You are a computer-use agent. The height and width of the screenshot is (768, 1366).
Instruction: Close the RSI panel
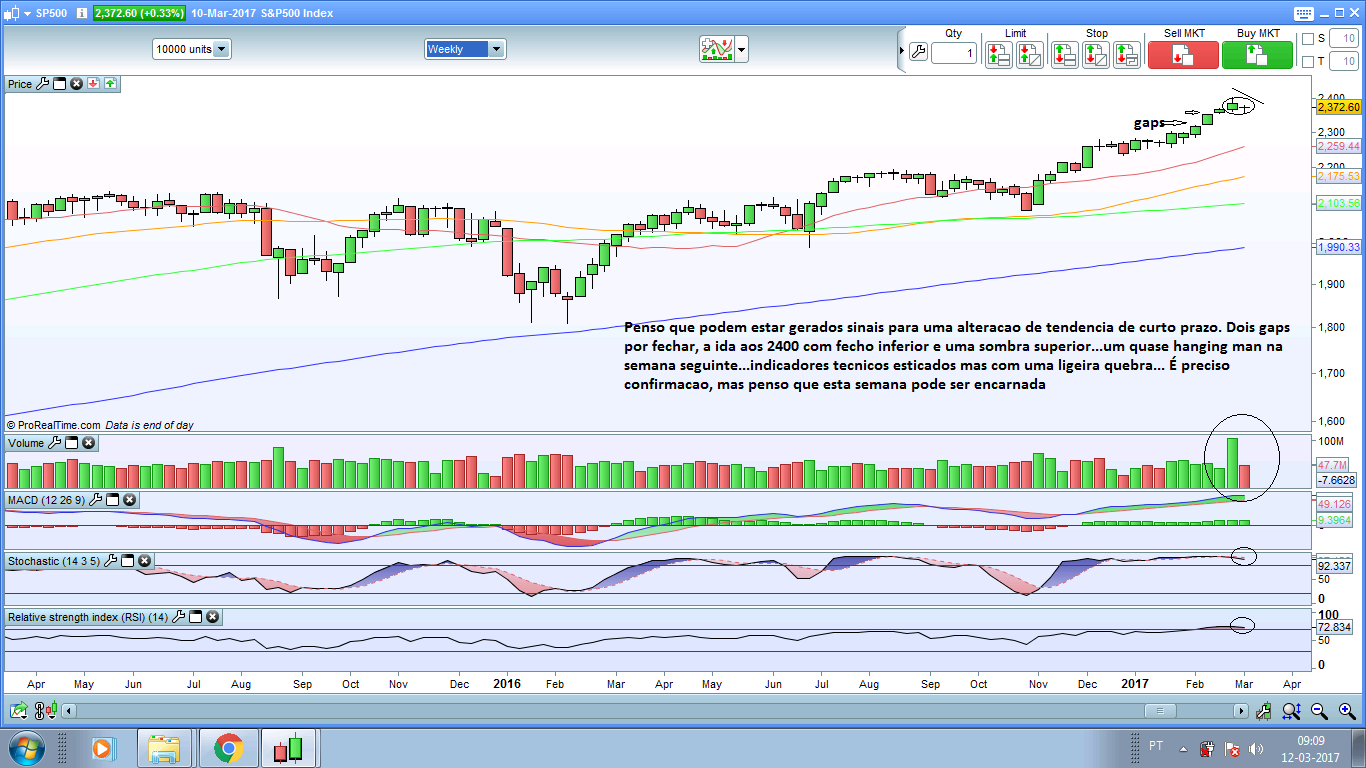212,618
